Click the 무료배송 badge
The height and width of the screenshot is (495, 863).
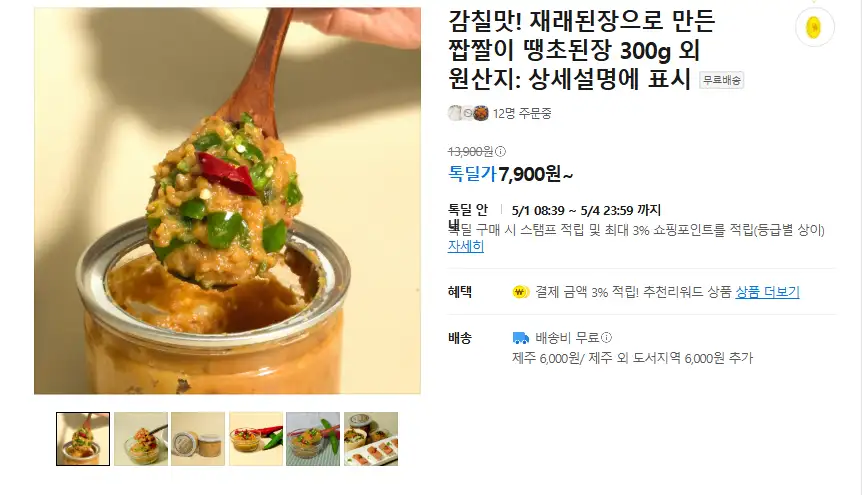pyautogui.click(x=722, y=80)
